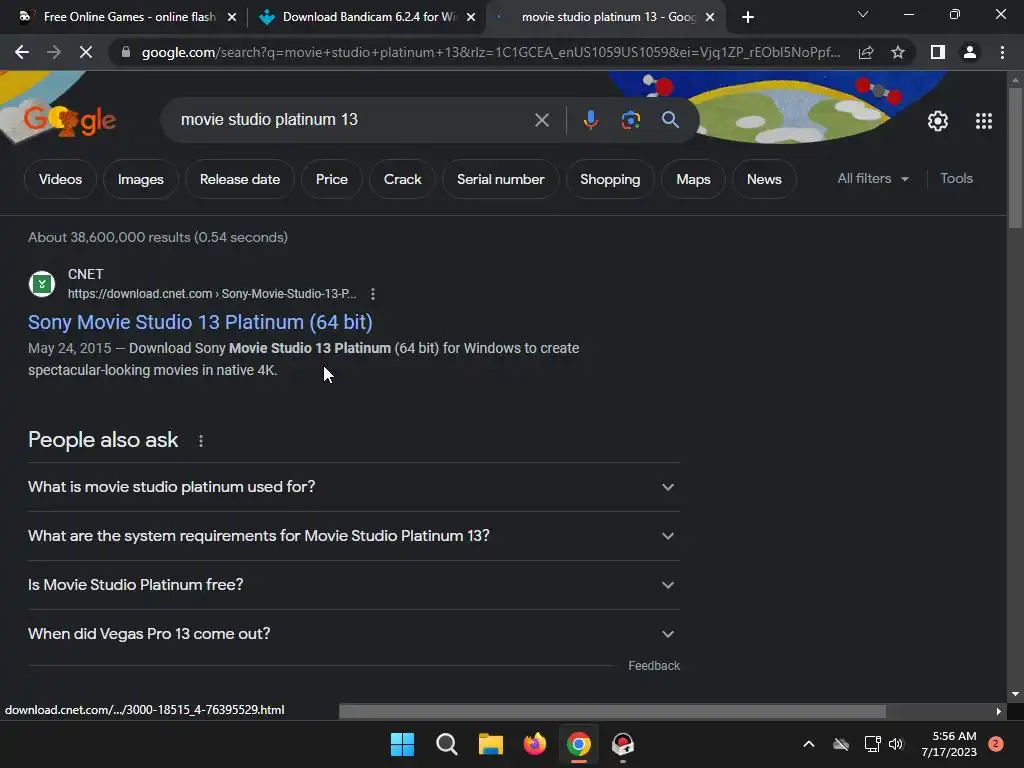
Task: Open File Explorer from taskbar
Action: pos(490,744)
